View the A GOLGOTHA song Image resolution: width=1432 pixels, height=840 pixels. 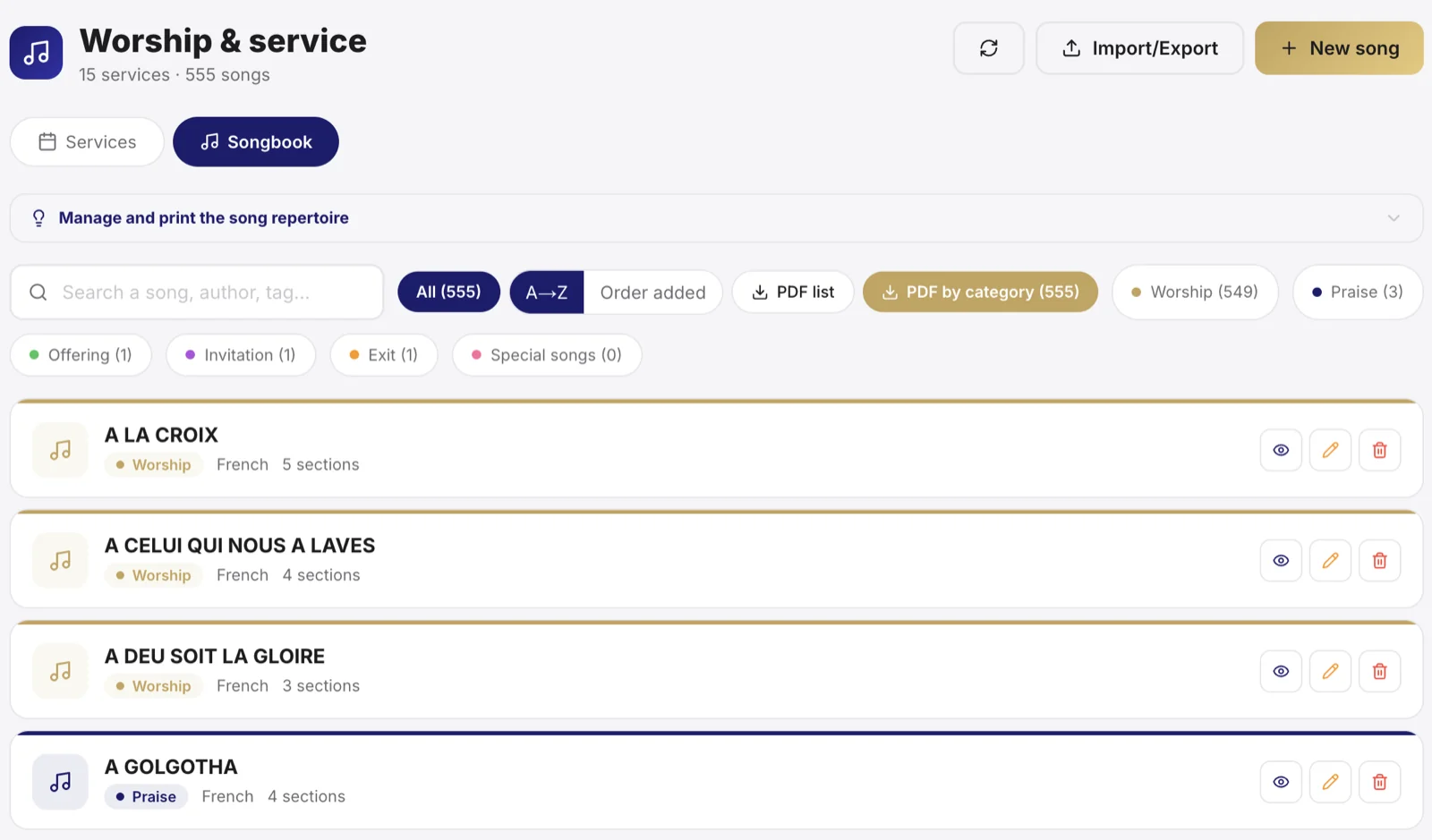(1281, 782)
